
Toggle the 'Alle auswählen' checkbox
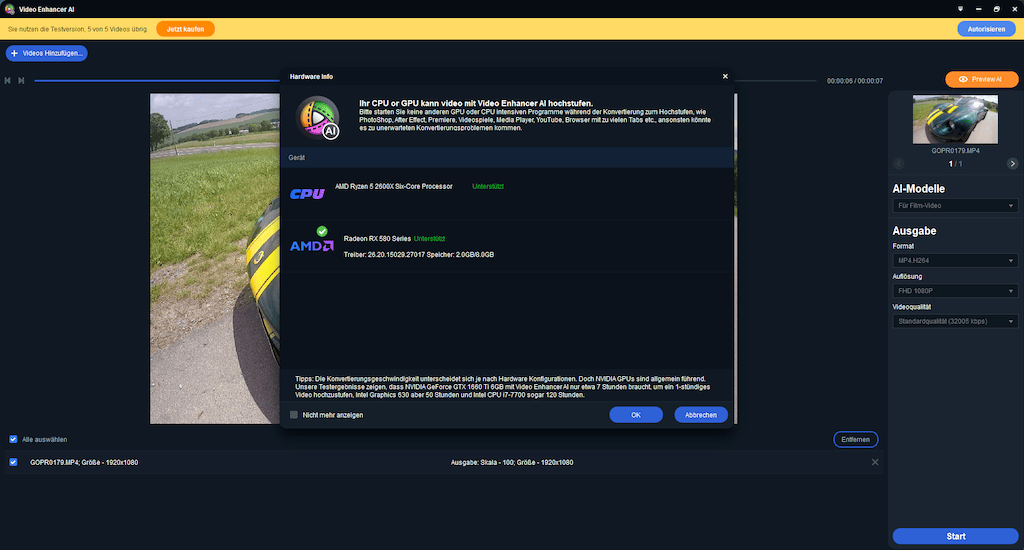(13, 439)
